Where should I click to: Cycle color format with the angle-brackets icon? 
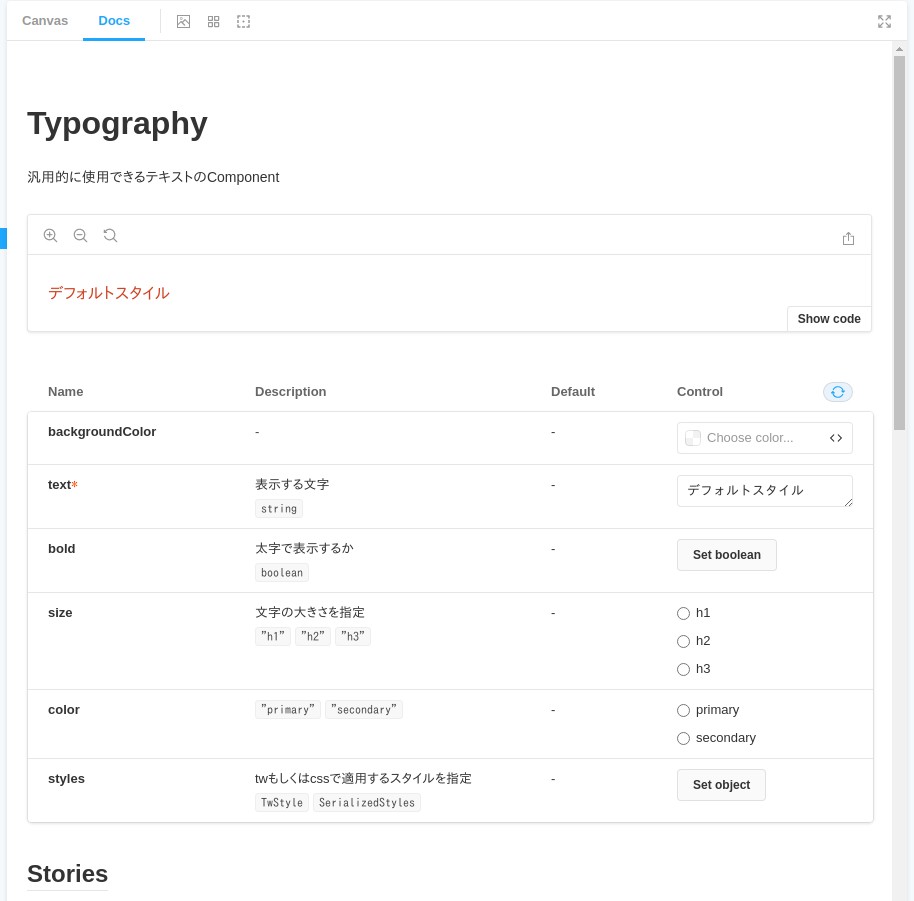click(836, 438)
